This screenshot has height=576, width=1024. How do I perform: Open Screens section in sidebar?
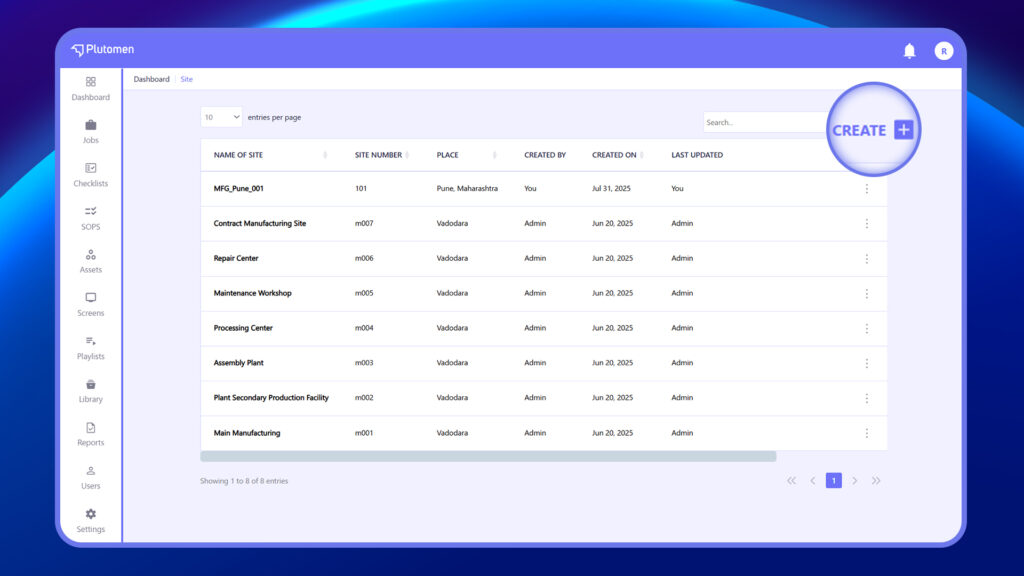pos(90,304)
